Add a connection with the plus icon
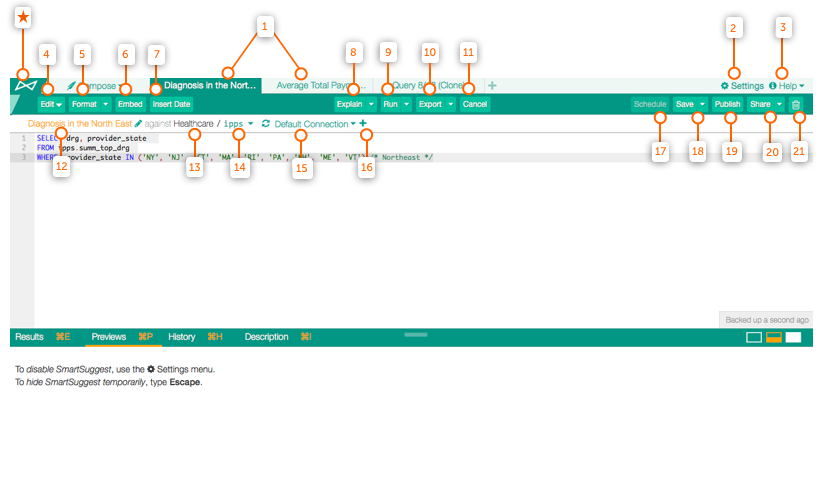Viewport: 821px width, 501px height. [363, 123]
